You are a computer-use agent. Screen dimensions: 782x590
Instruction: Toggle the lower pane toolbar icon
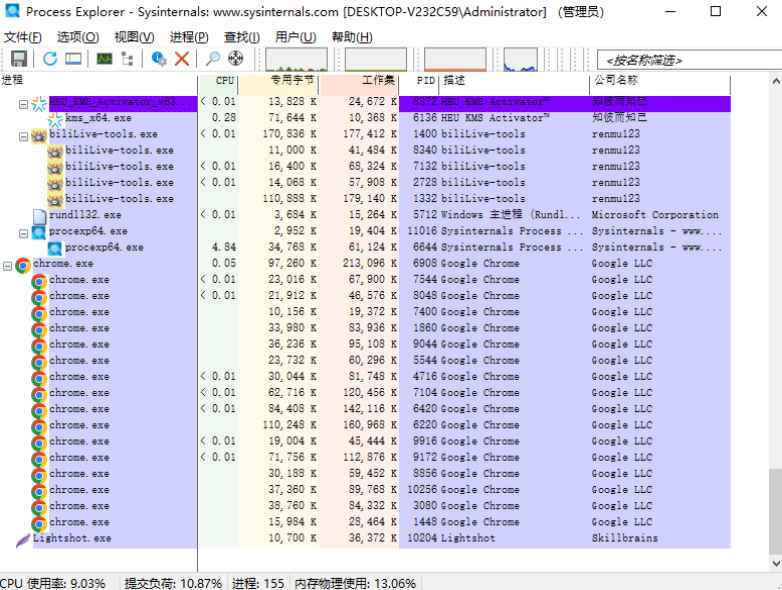(x=73, y=59)
